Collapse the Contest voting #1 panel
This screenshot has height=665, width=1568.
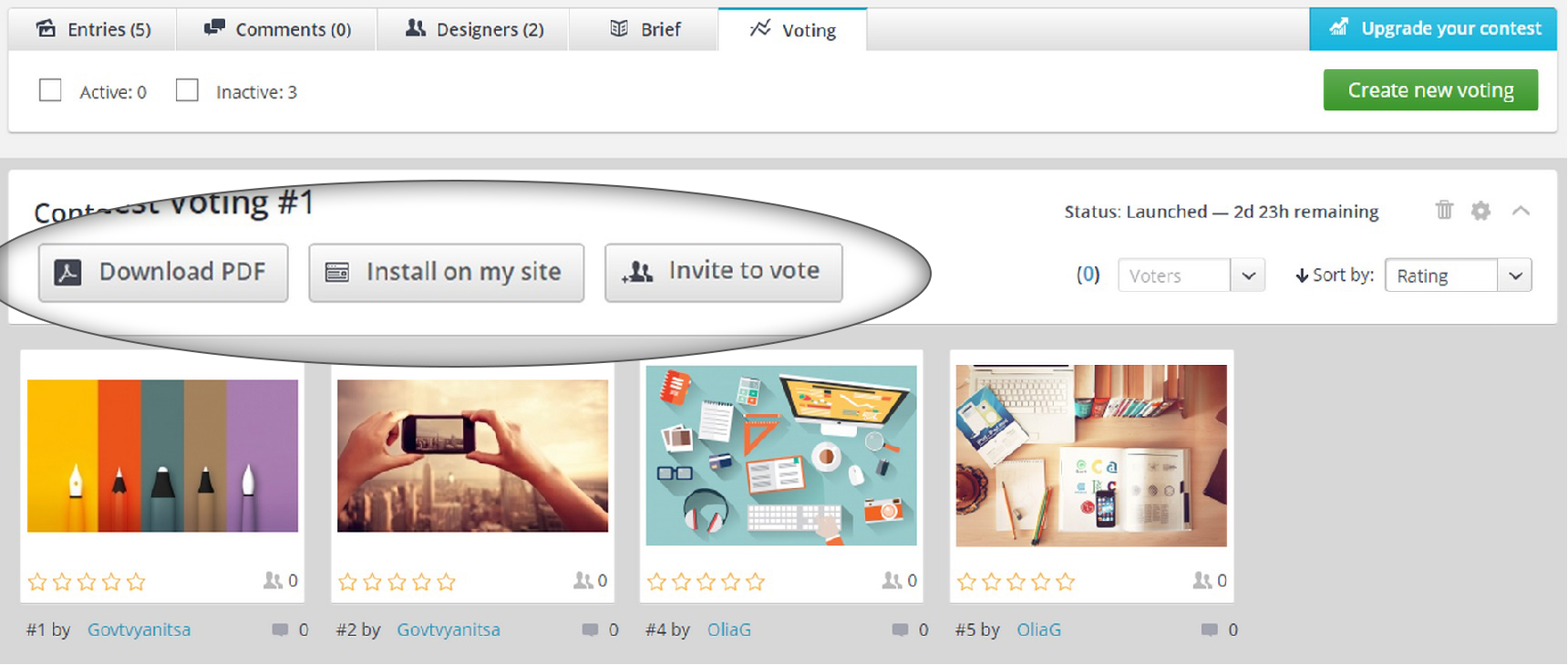[1521, 211]
